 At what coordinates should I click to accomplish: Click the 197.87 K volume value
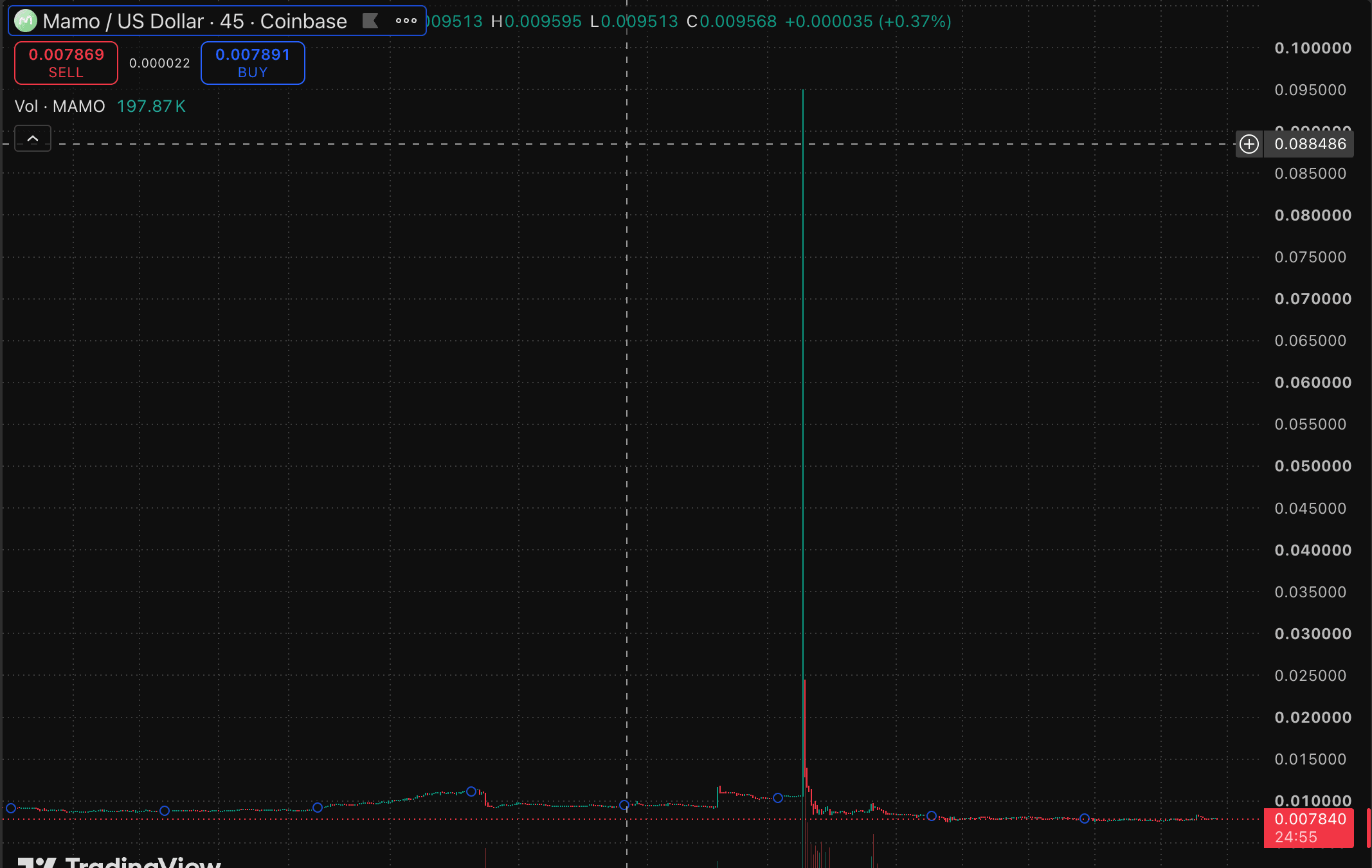151,106
